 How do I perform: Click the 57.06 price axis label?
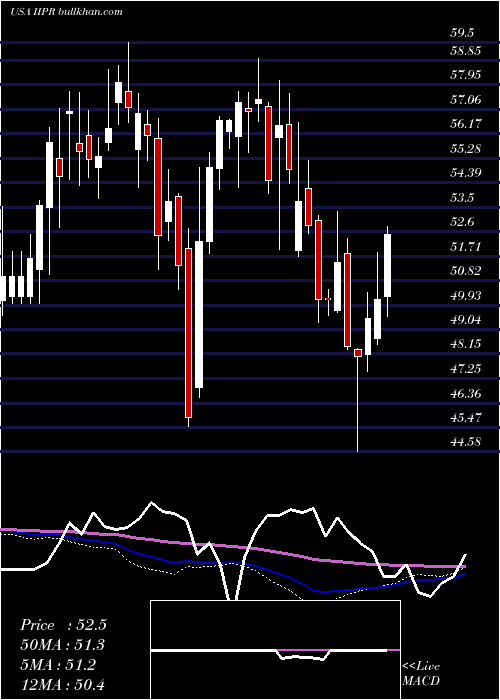coord(465,100)
